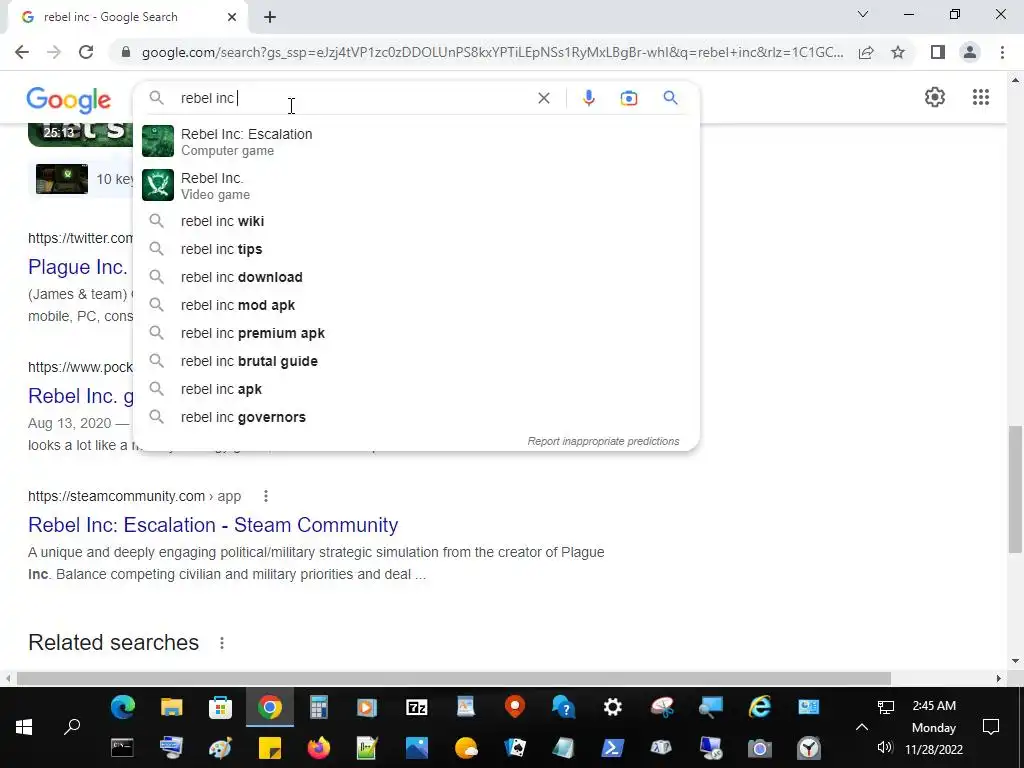Launch Microsoft Edge from the taskbar
This screenshot has height=768, width=1024.
tap(123, 707)
